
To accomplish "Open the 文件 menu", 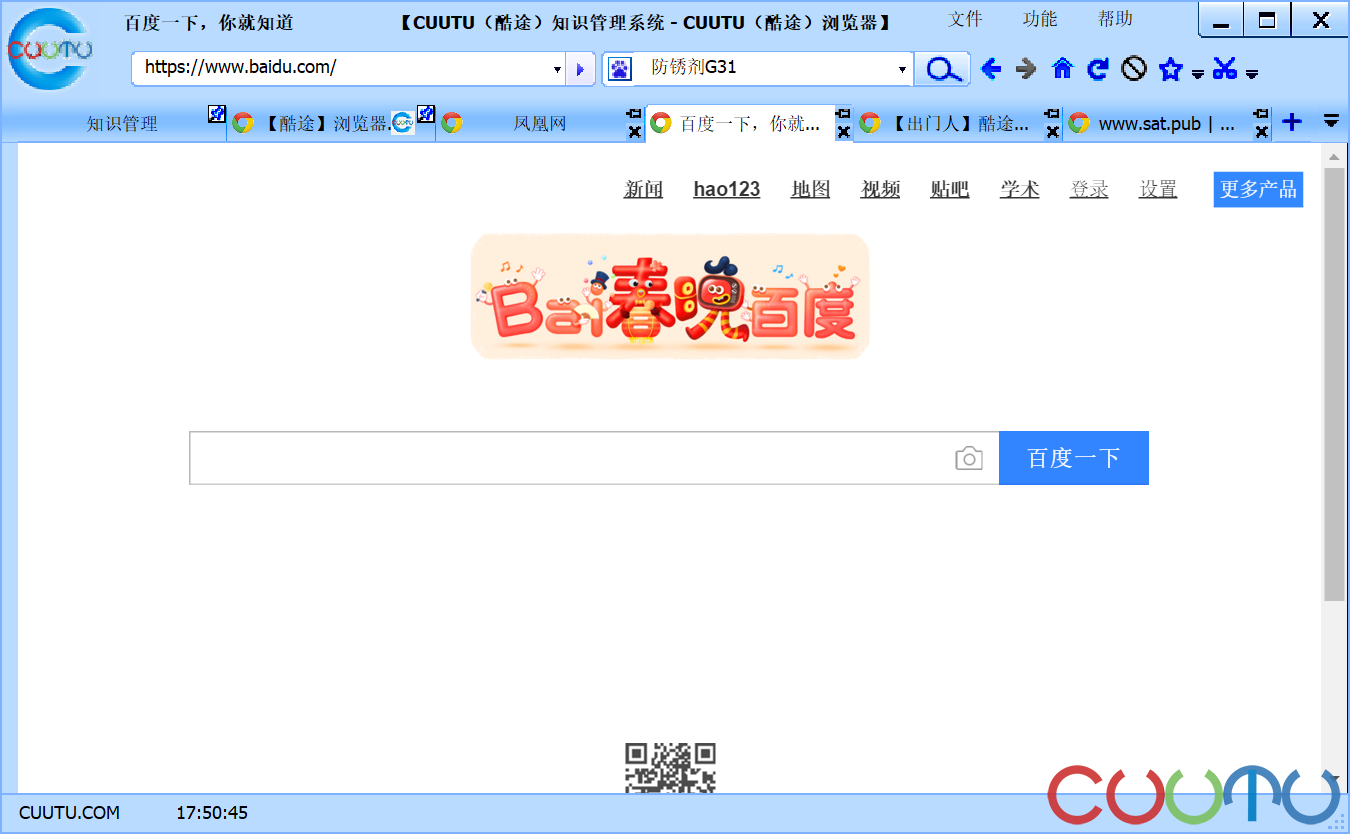I will click(x=965, y=19).
